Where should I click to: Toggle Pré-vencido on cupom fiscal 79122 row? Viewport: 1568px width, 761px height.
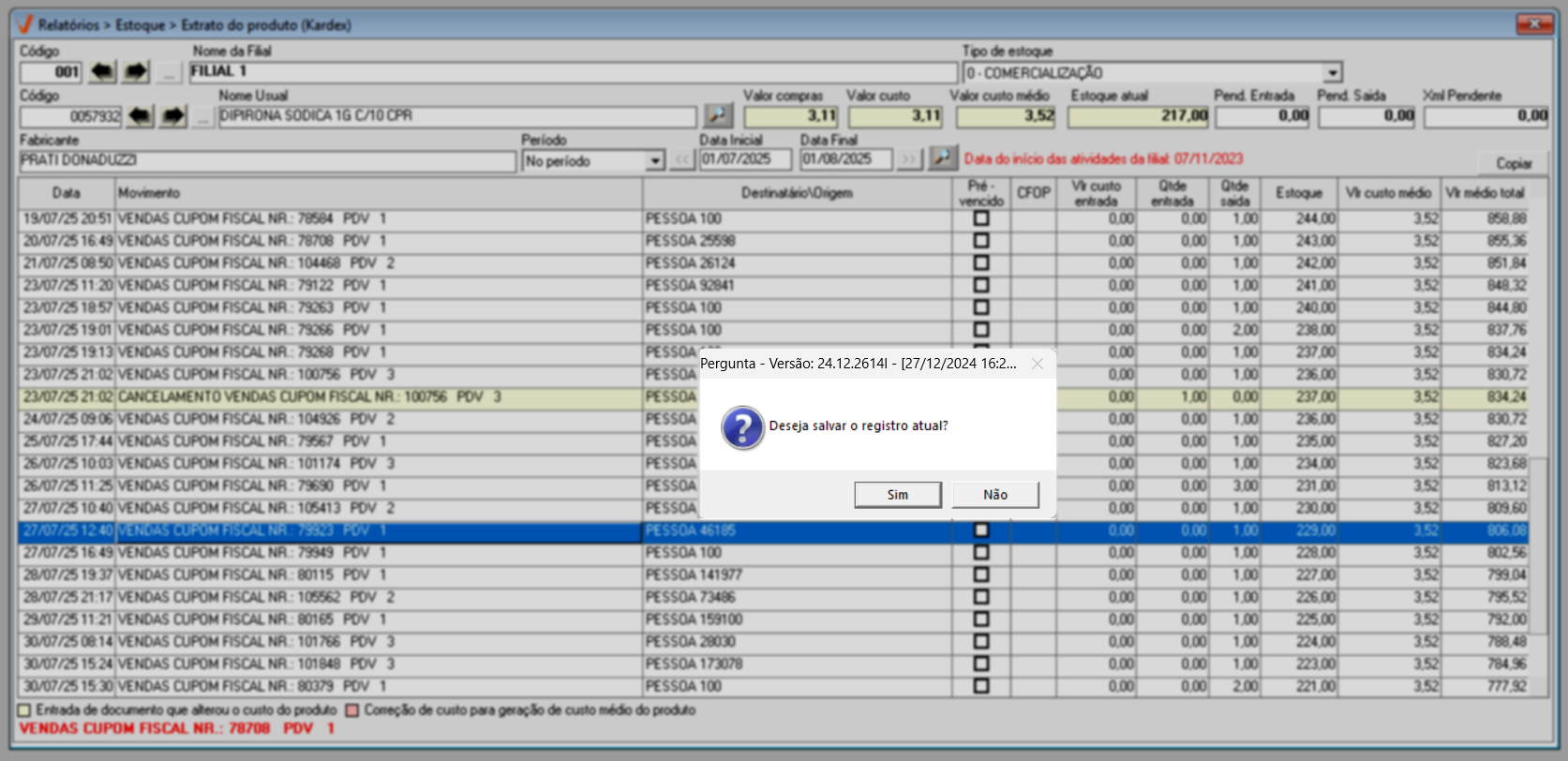point(981,286)
